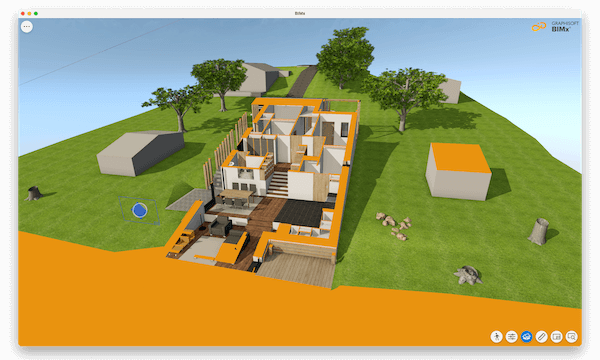Select the outdoor dining table set
Screen dimensions: 600x360
pyautogui.click(x=235, y=198)
